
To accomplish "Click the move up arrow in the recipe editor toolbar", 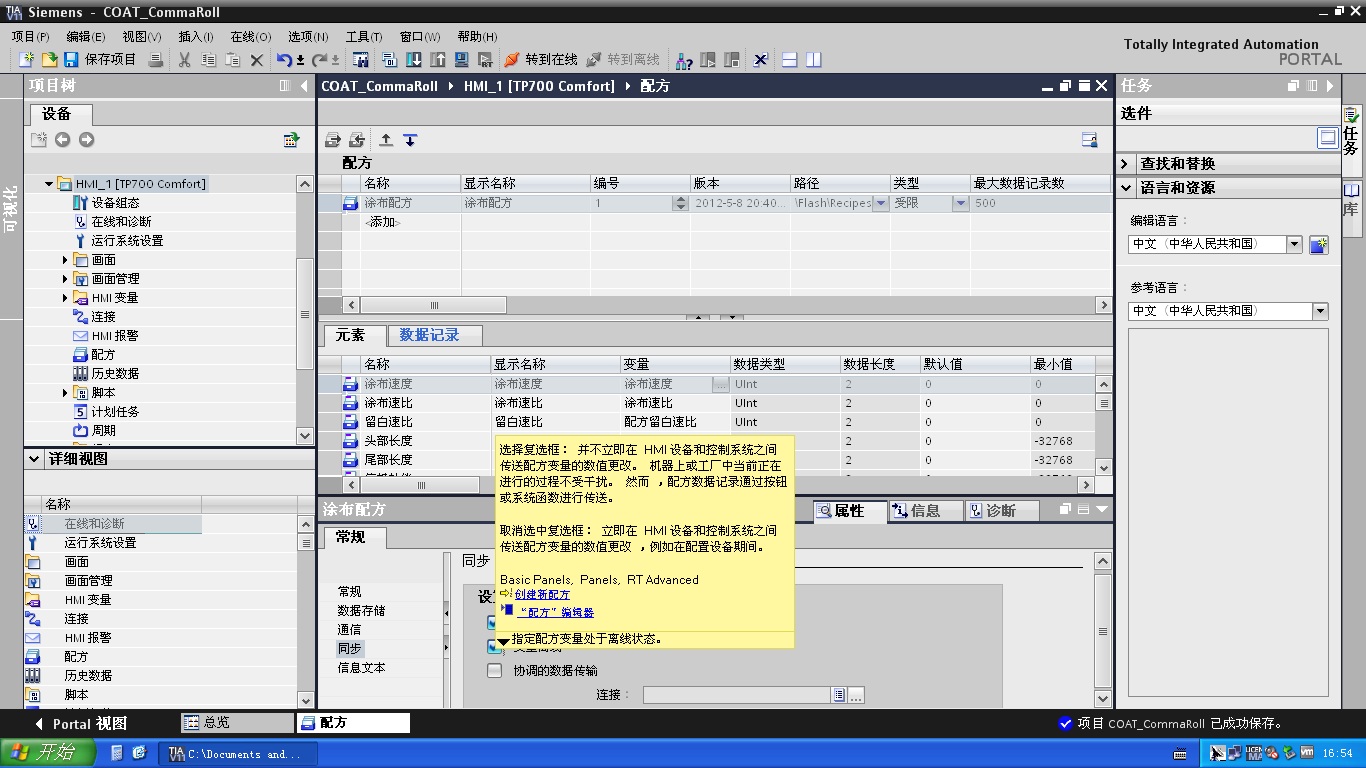I will (x=386, y=140).
